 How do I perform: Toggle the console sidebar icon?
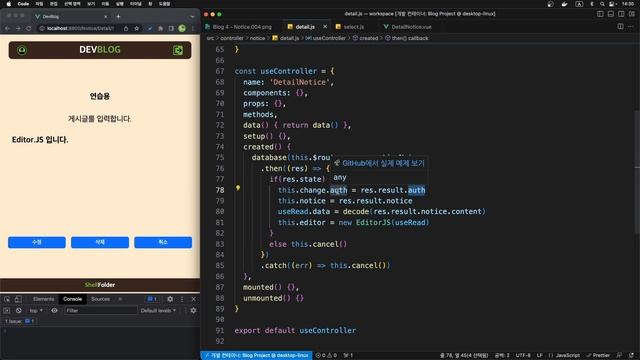7,311
